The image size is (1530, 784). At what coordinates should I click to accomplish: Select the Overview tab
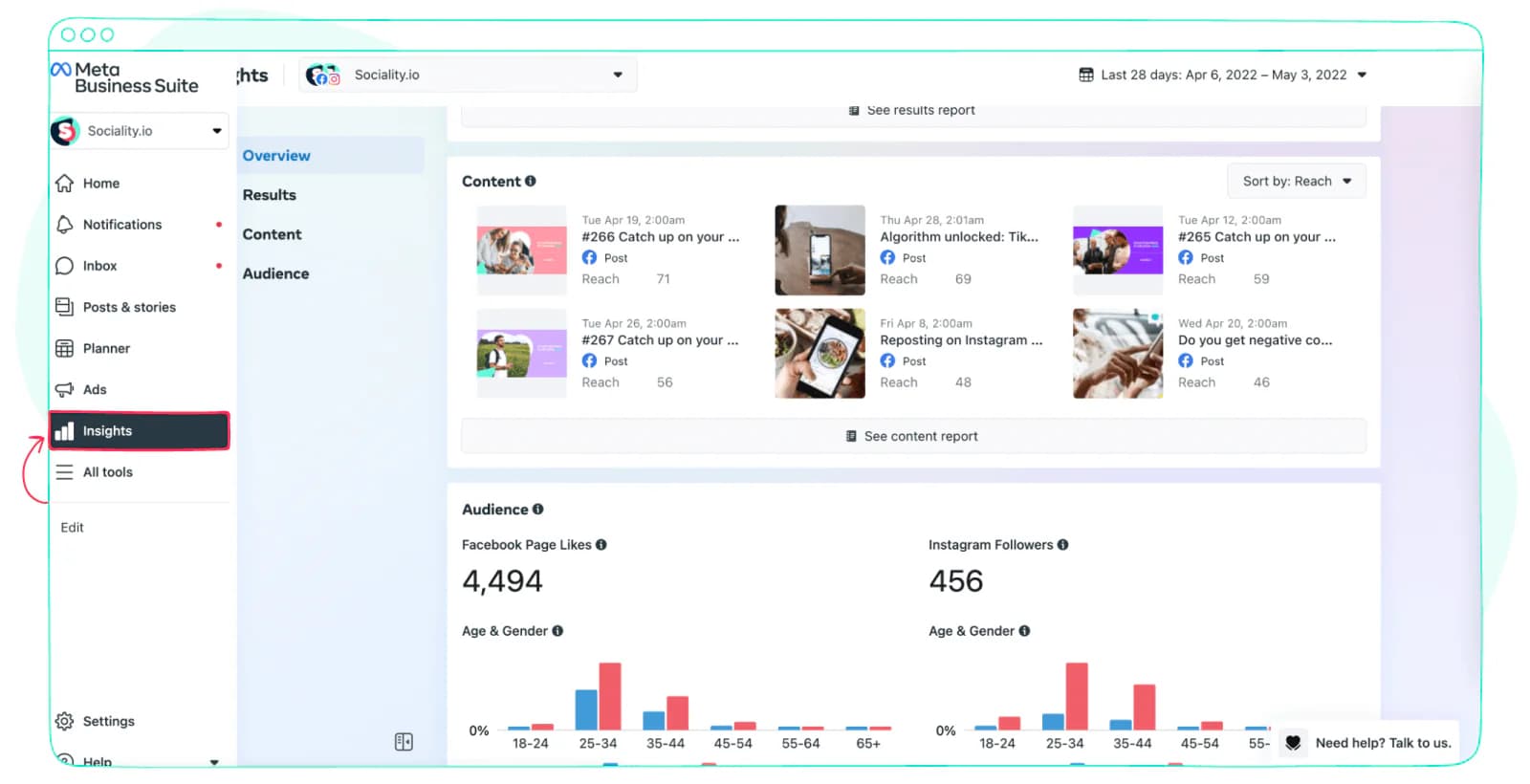[x=331, y=156]
